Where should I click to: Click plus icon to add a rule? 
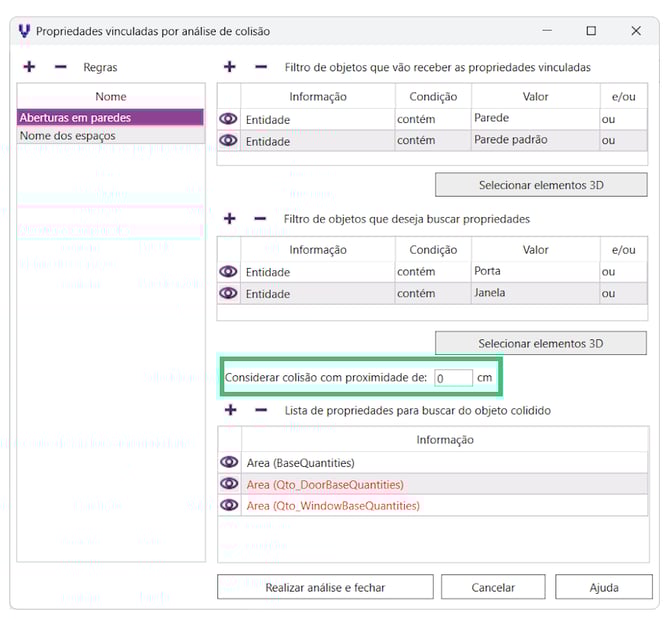click(29, 67)
